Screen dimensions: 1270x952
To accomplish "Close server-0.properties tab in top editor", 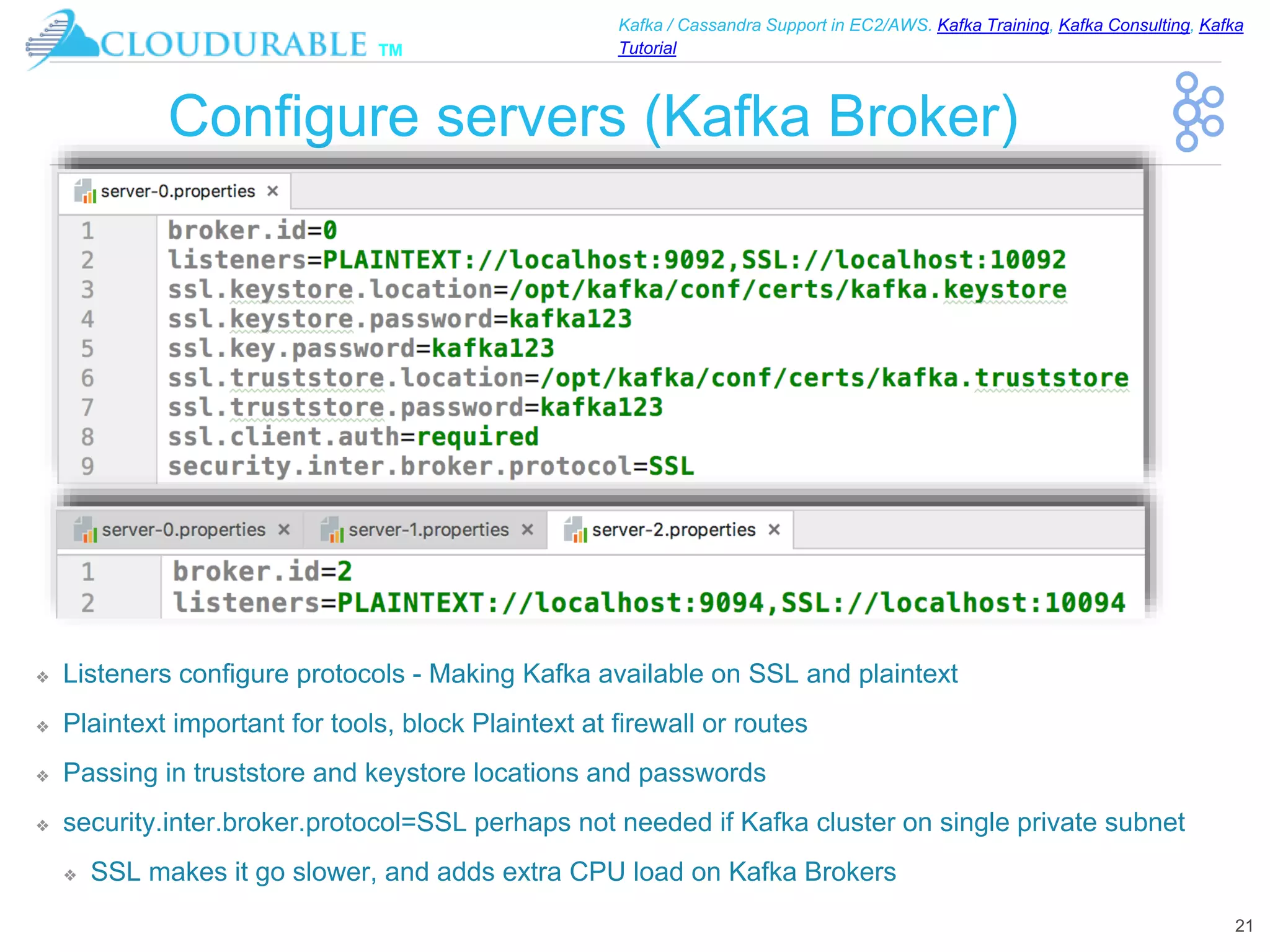I will coord(272,192).
